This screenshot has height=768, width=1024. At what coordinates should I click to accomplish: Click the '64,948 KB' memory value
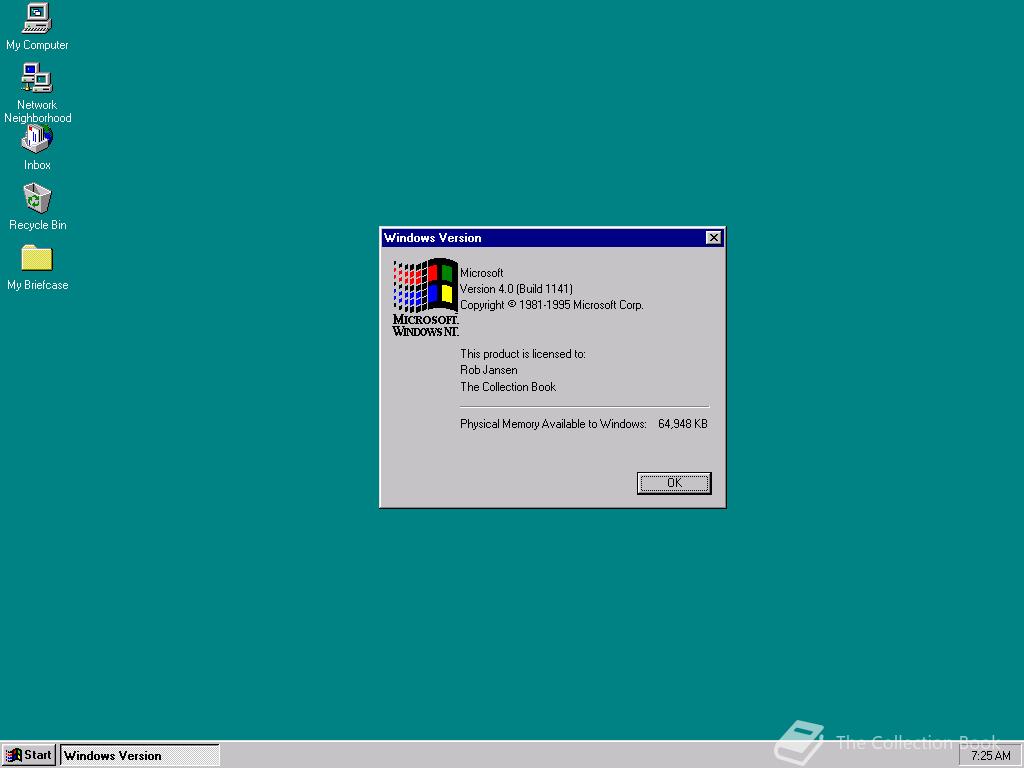(x=682, y=424)
